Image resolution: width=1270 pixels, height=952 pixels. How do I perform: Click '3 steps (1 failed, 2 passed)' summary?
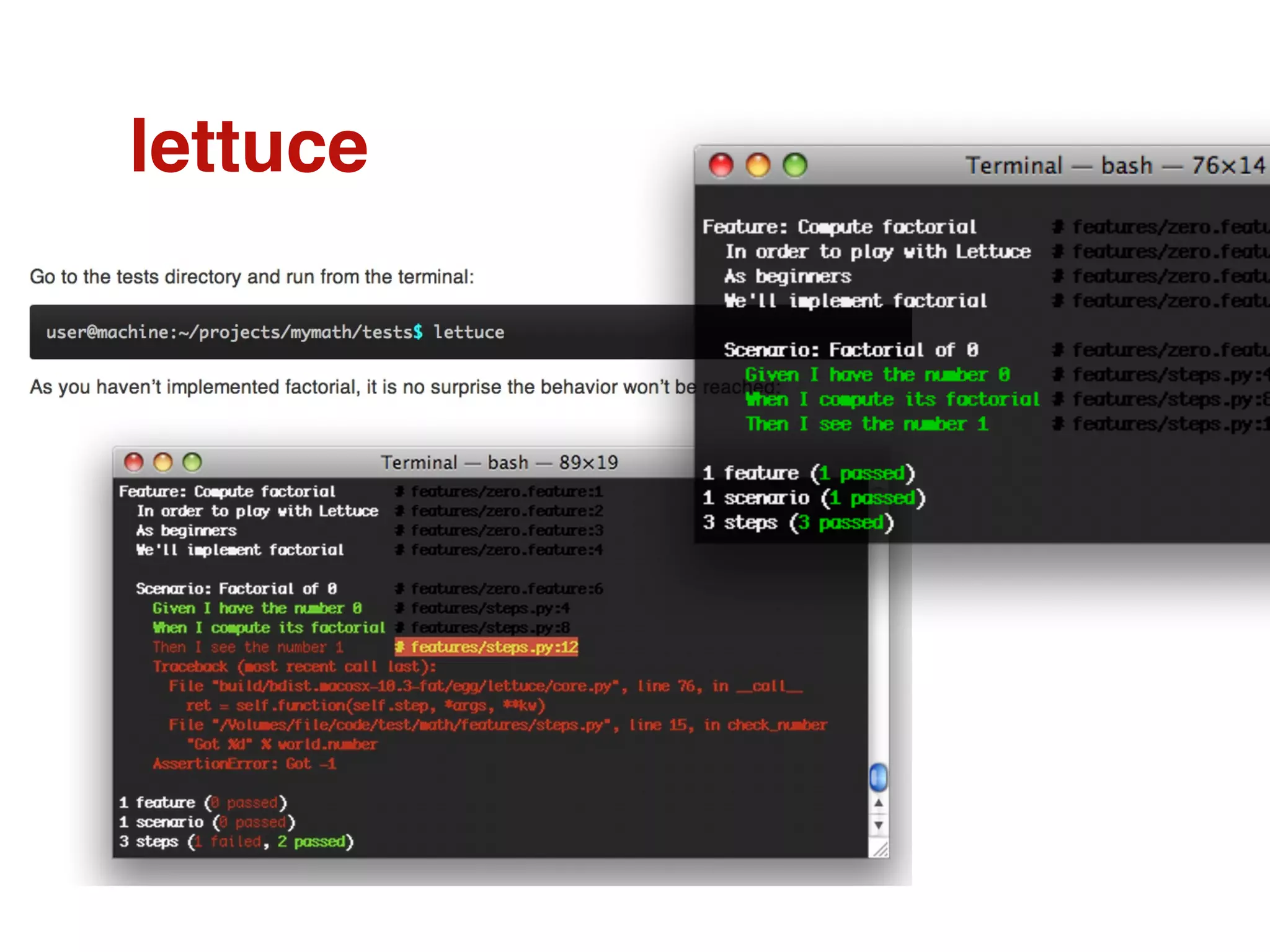(236, 842)
